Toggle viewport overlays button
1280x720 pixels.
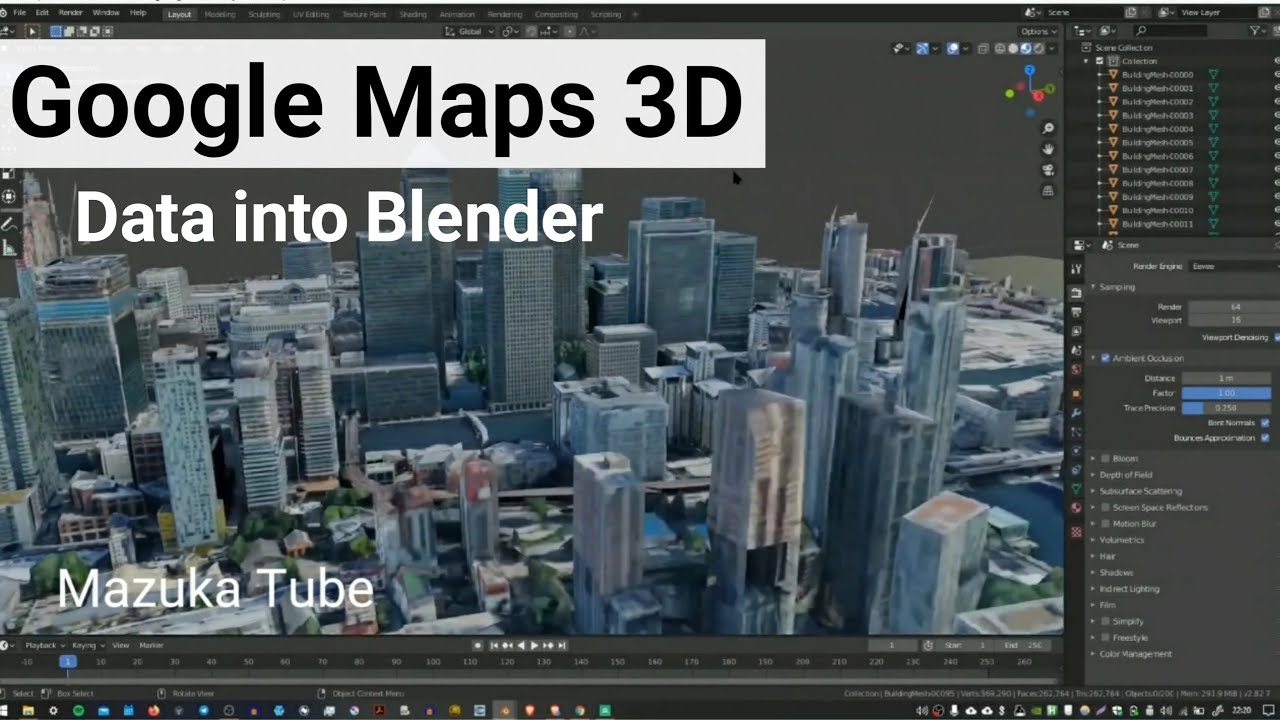coord(953,49)
